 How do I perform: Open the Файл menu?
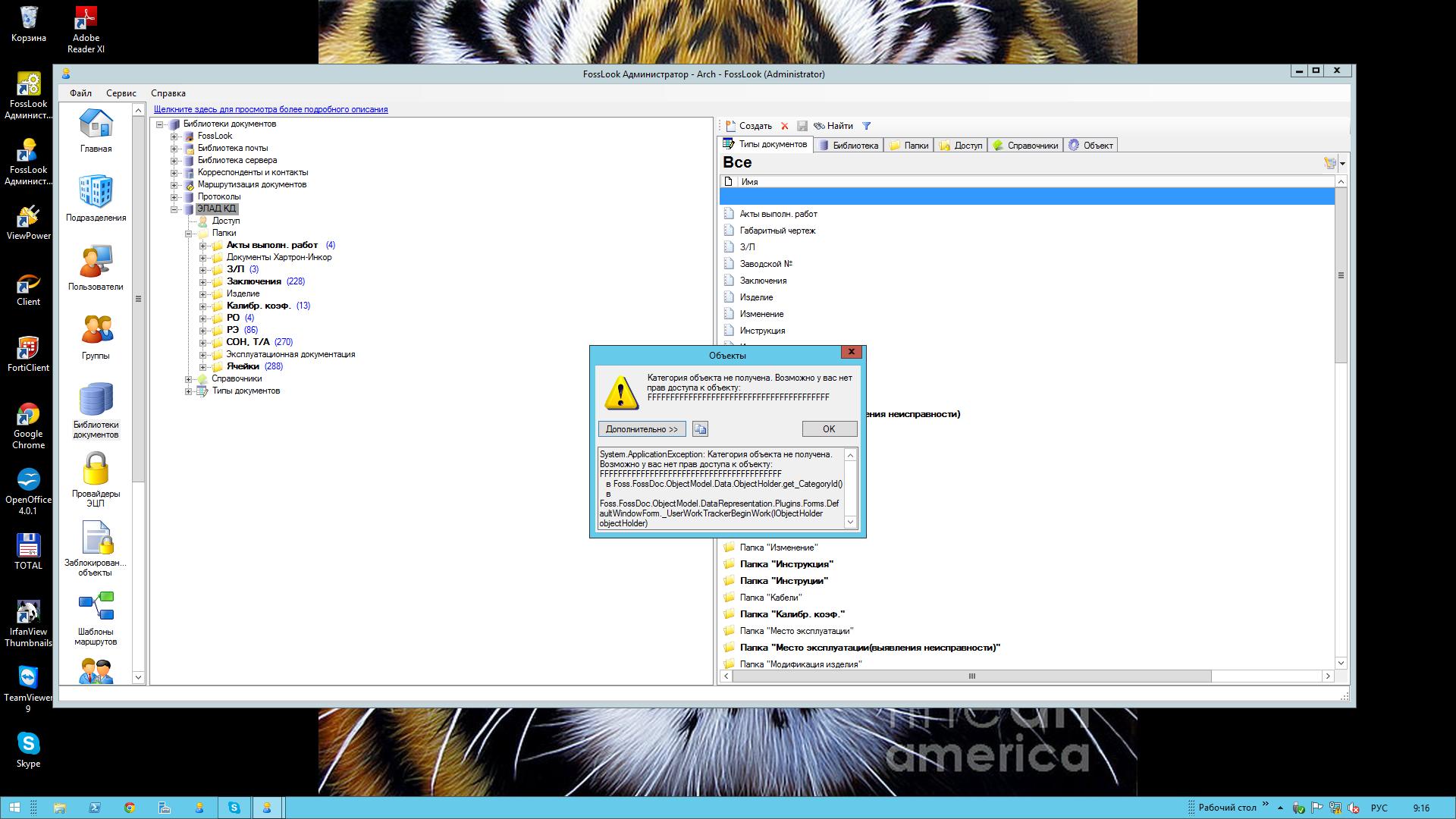pyautogui.click(x=80, y=93)
